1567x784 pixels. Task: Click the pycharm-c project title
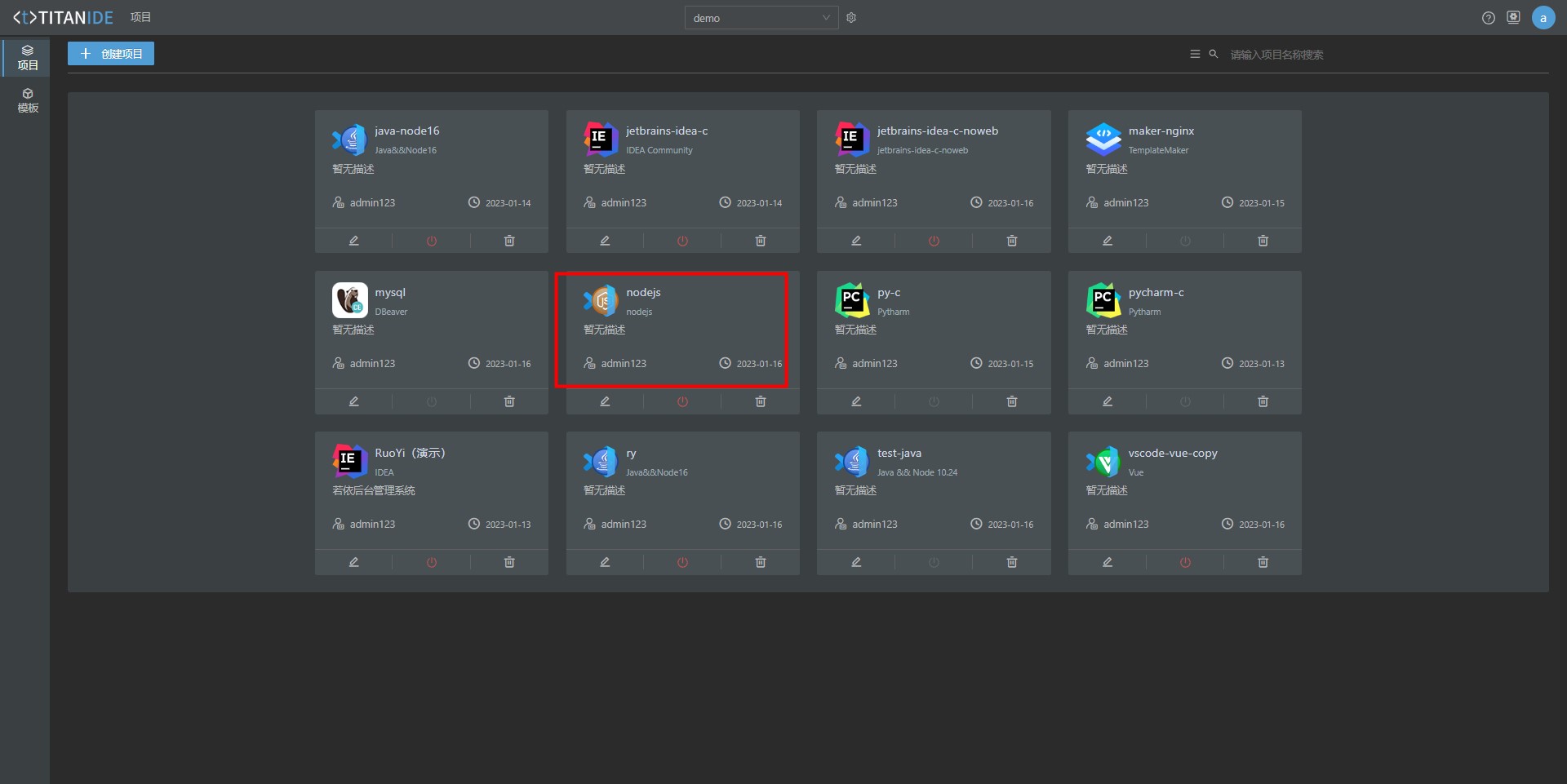pyautogui.click(x=1156, y=292)
